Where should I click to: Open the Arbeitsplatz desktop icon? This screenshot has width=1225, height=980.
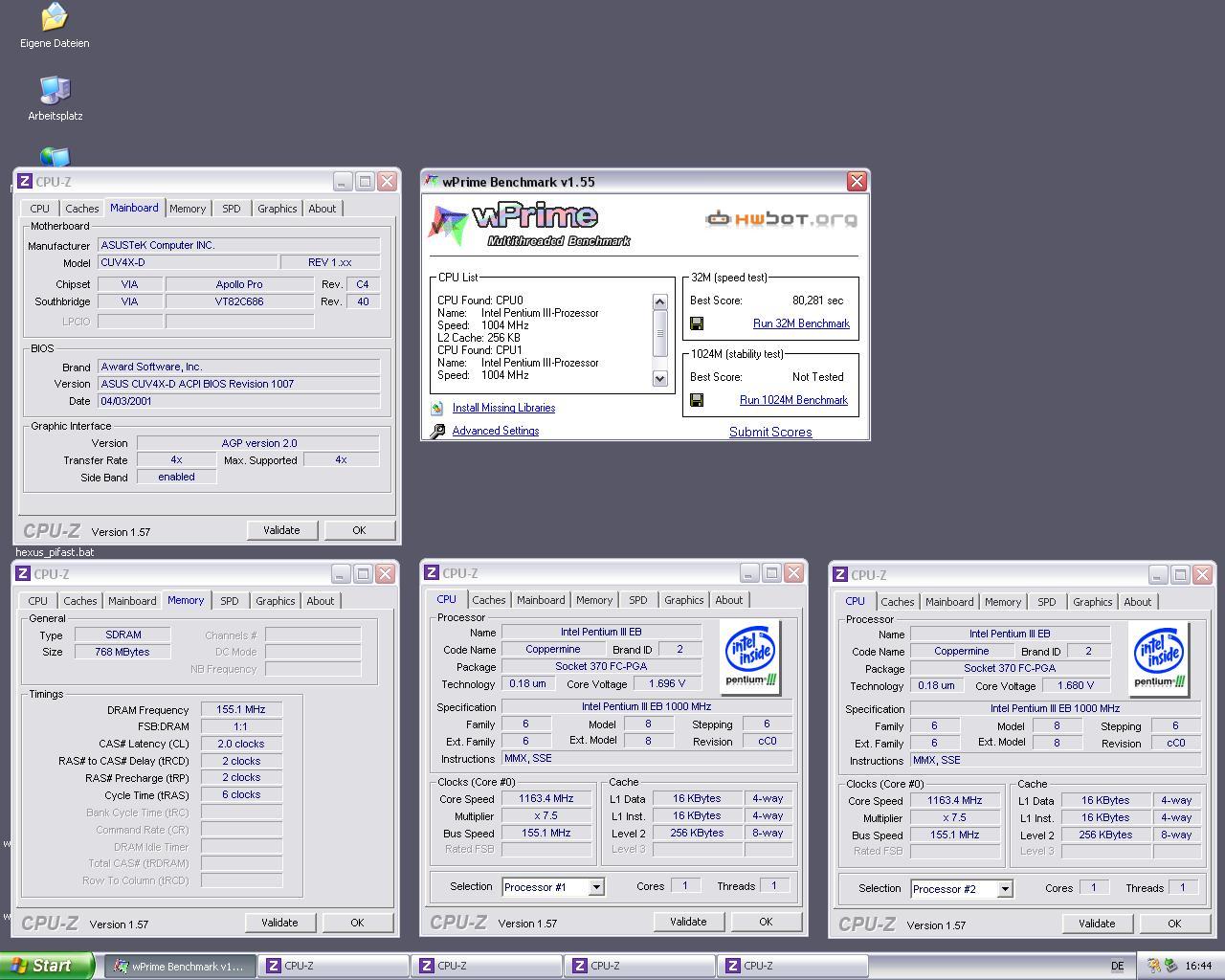(x=55, y=90)
